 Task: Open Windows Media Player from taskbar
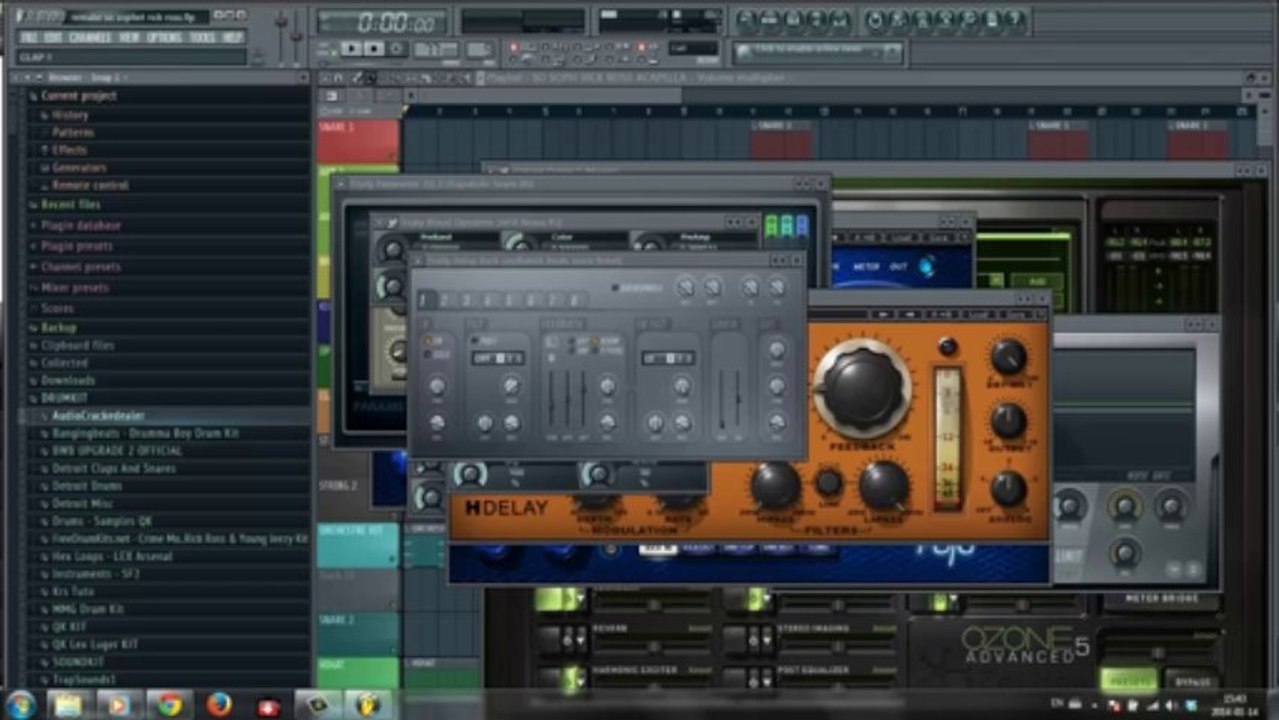point(118,704)
